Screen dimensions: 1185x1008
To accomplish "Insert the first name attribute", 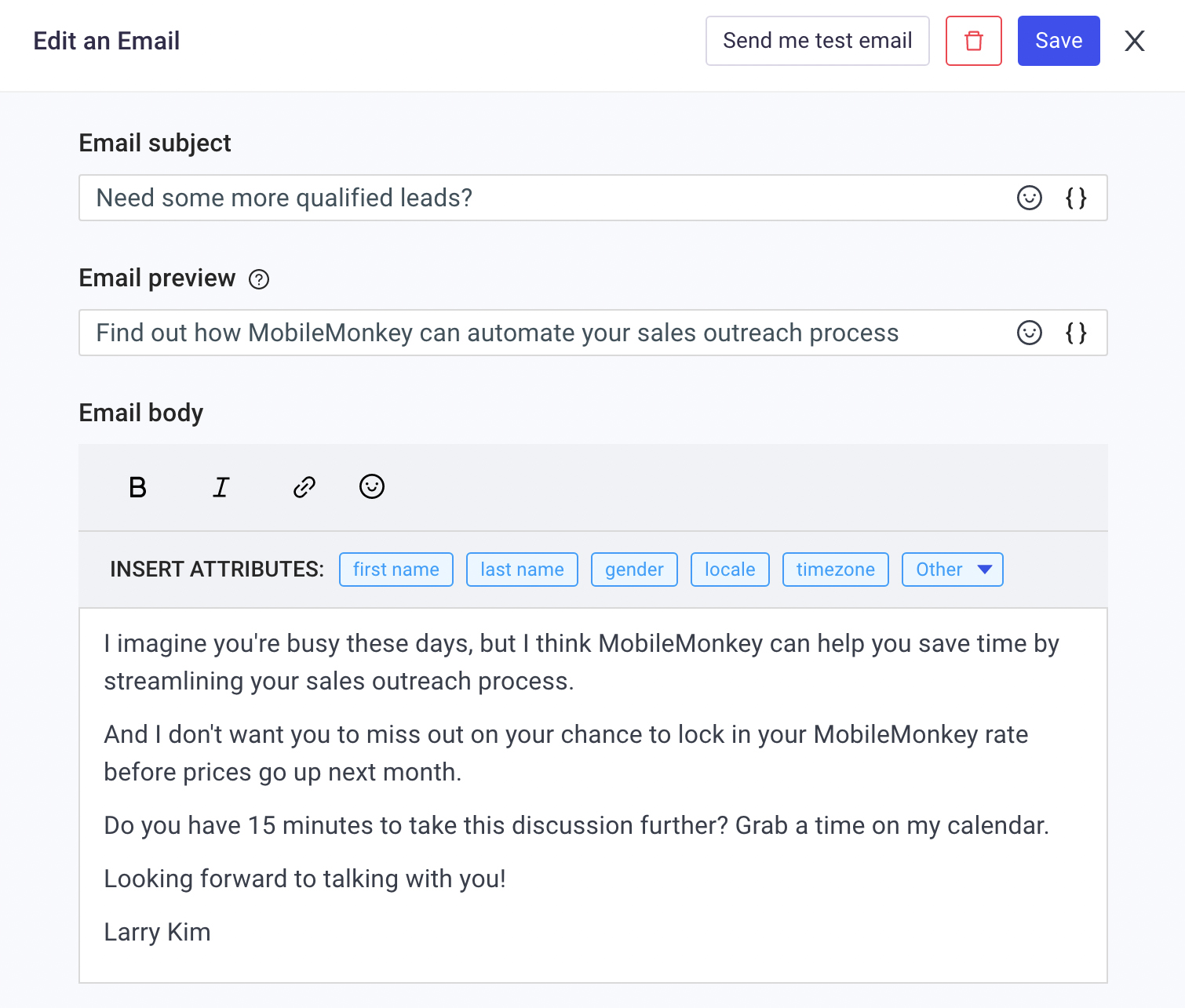I will 396,570.
